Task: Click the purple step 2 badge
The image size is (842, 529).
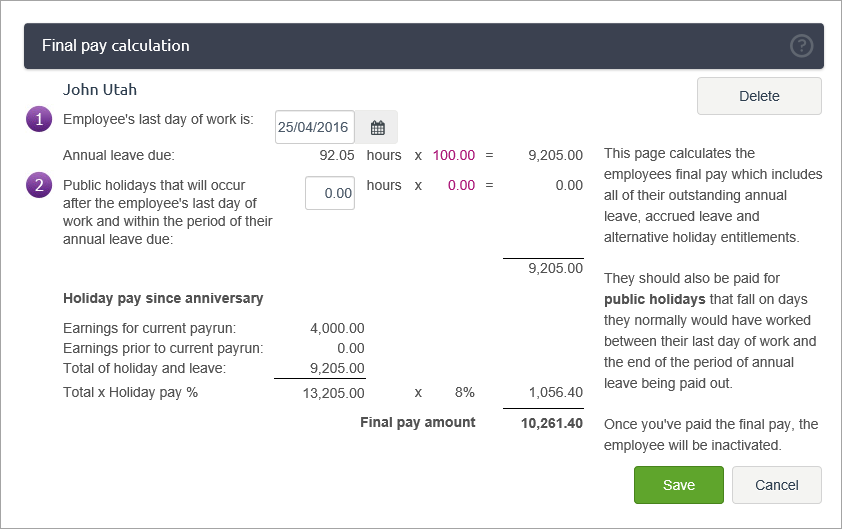Action: tap(38, 185)
